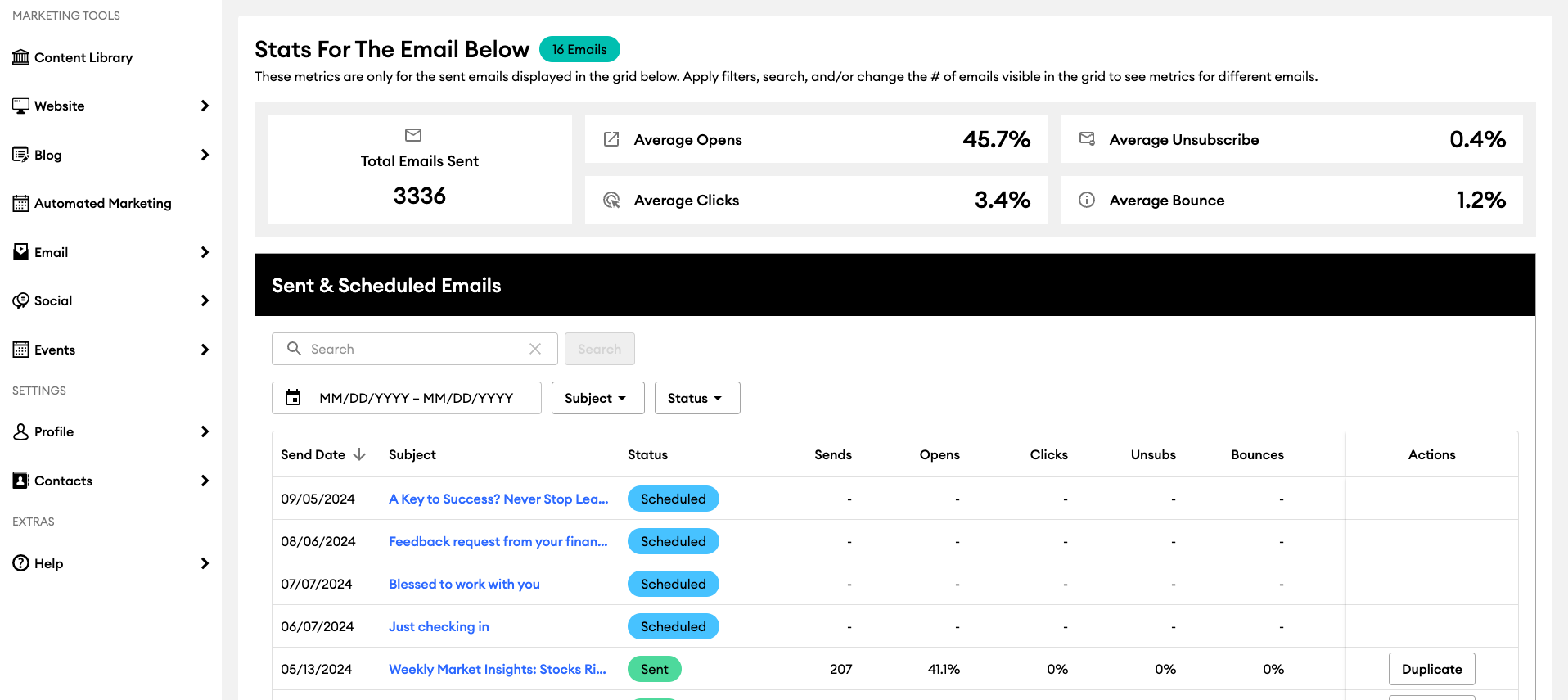1568x700 pixels.
Task: Expand the Email sidebar section
Action: [205, 252]
